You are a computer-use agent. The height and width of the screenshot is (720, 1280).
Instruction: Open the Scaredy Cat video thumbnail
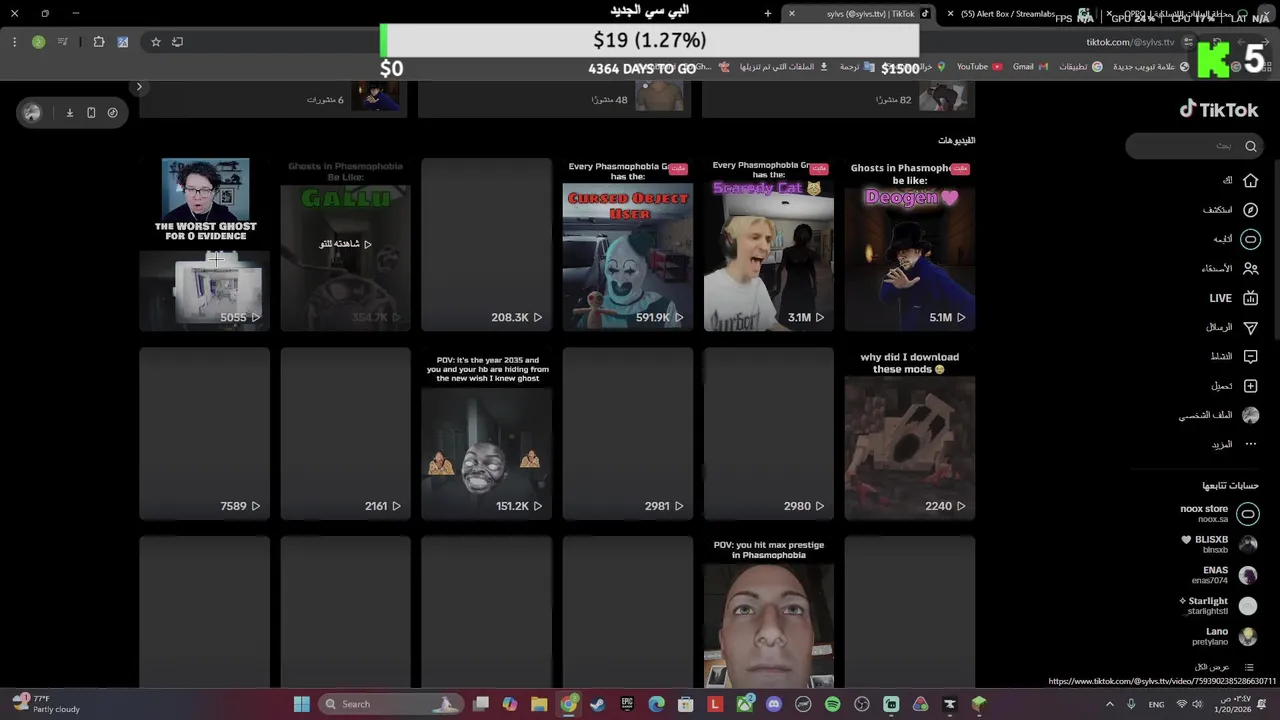pyautogui.click(x=768, y=244)
